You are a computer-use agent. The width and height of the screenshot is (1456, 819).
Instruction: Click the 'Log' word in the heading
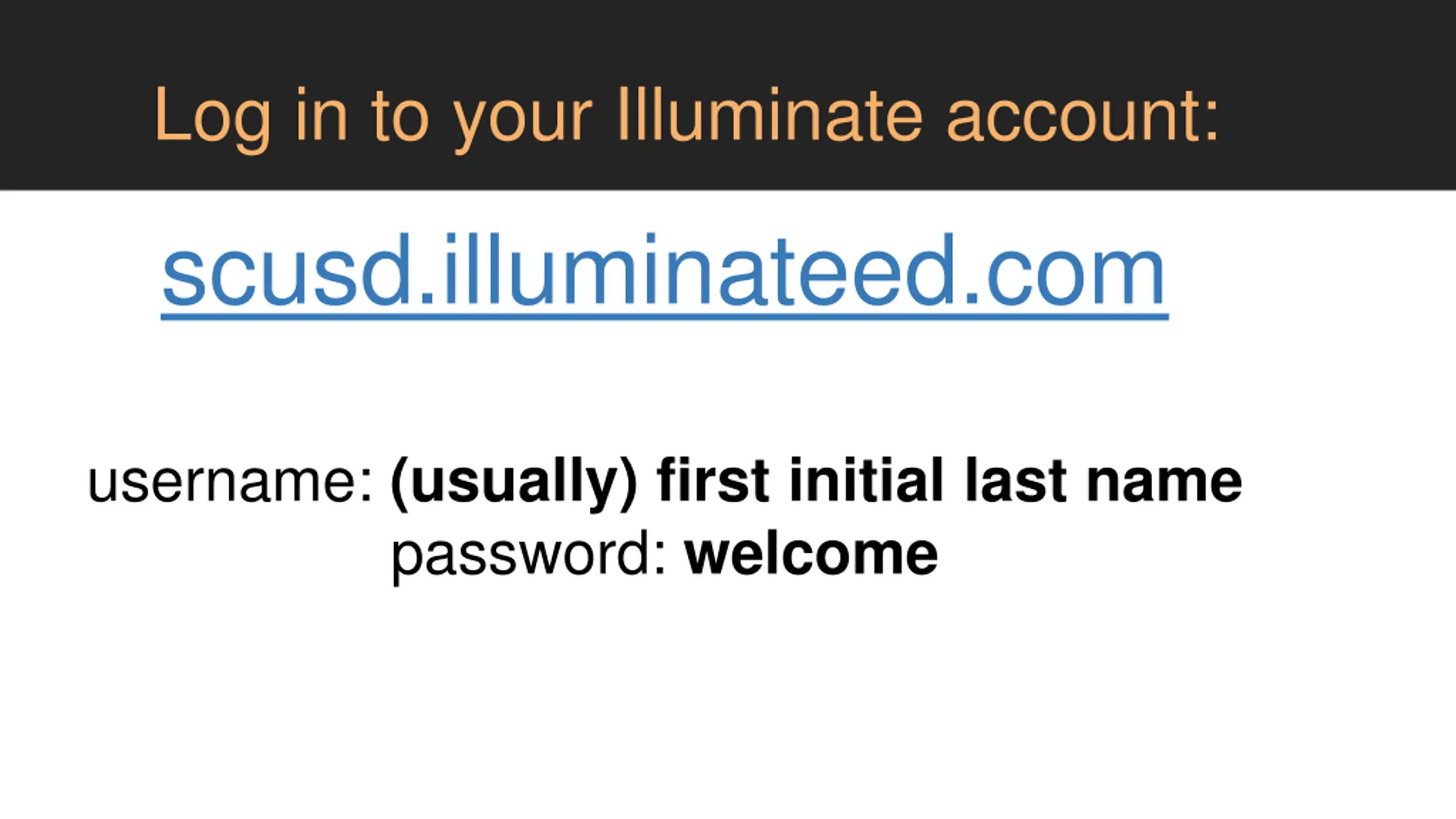click(213, 119)
